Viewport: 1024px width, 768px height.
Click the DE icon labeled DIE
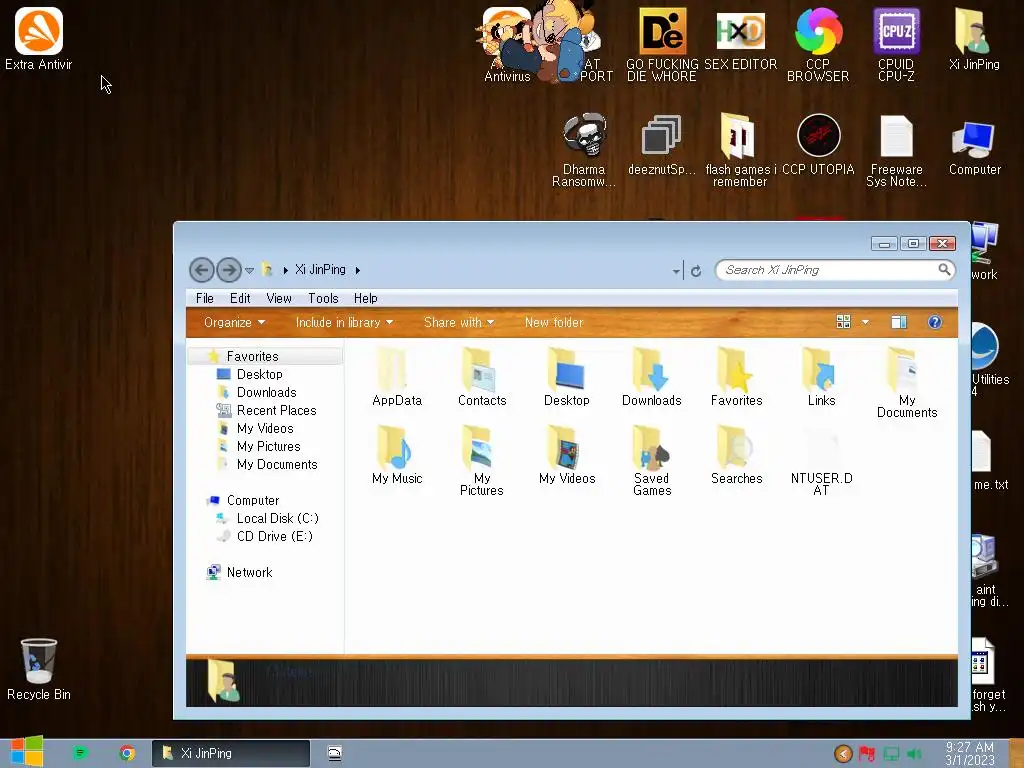click(x=662, y=44)
